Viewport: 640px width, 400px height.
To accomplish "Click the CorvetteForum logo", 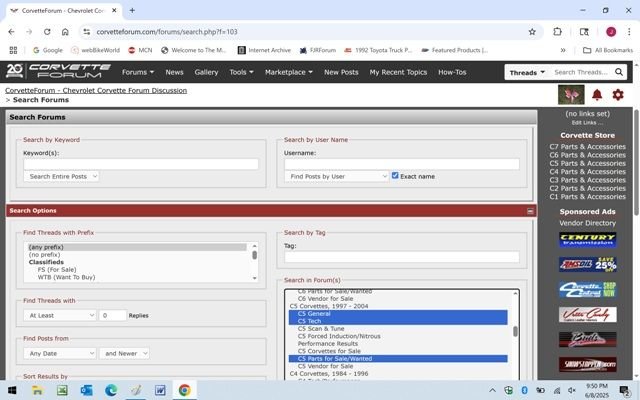I will click(56, 72).
